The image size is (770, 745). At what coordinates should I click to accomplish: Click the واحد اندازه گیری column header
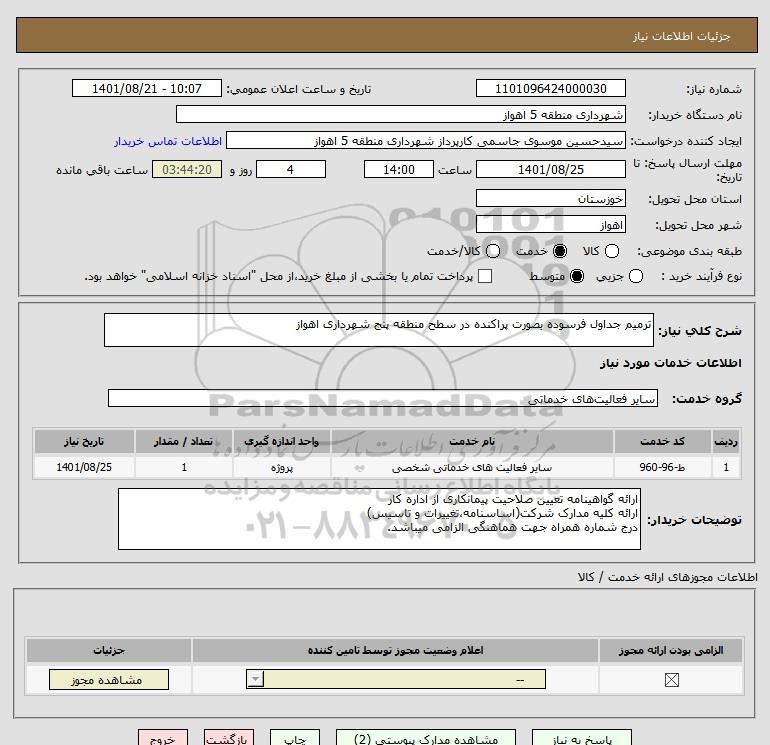click(x=281, y=441)
